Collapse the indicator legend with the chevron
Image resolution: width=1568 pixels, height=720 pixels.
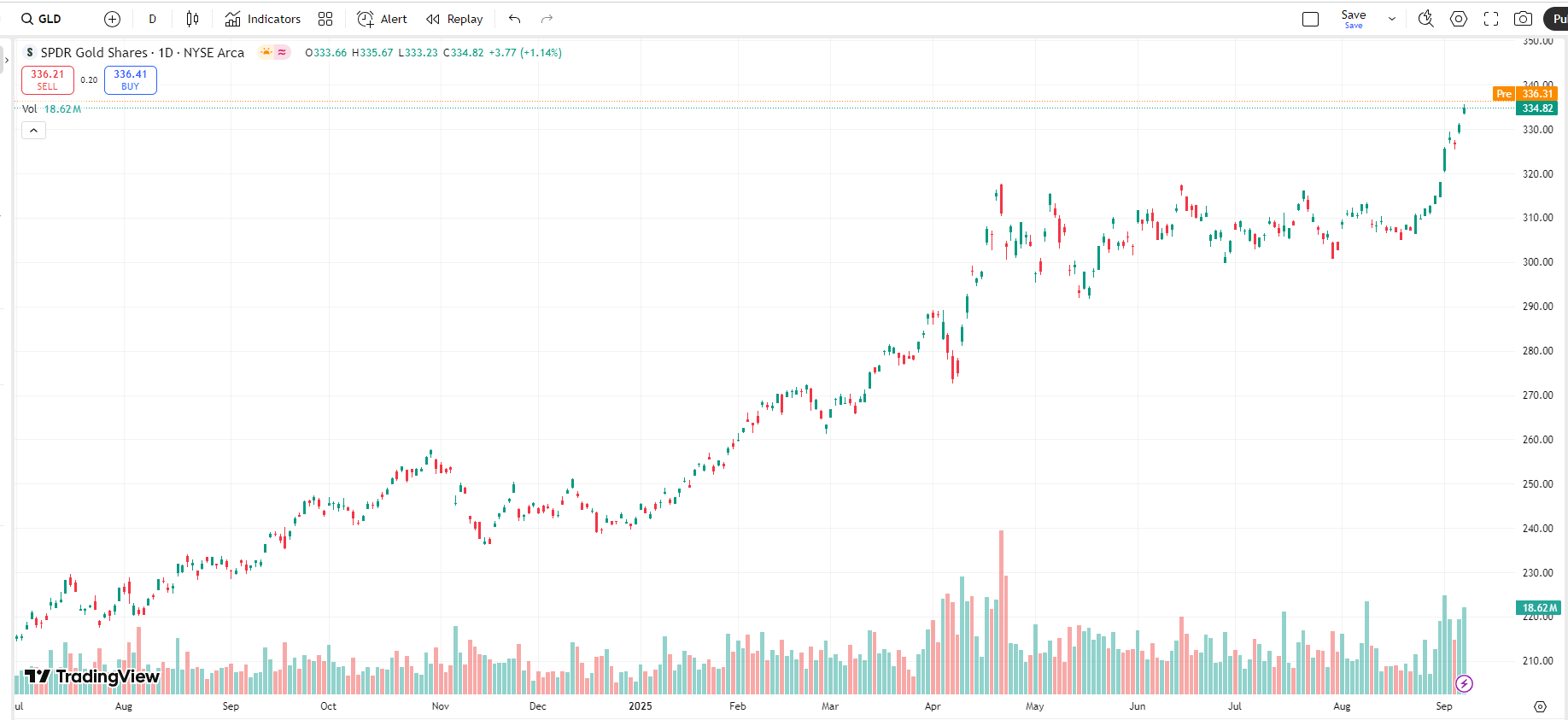point(33,131)
